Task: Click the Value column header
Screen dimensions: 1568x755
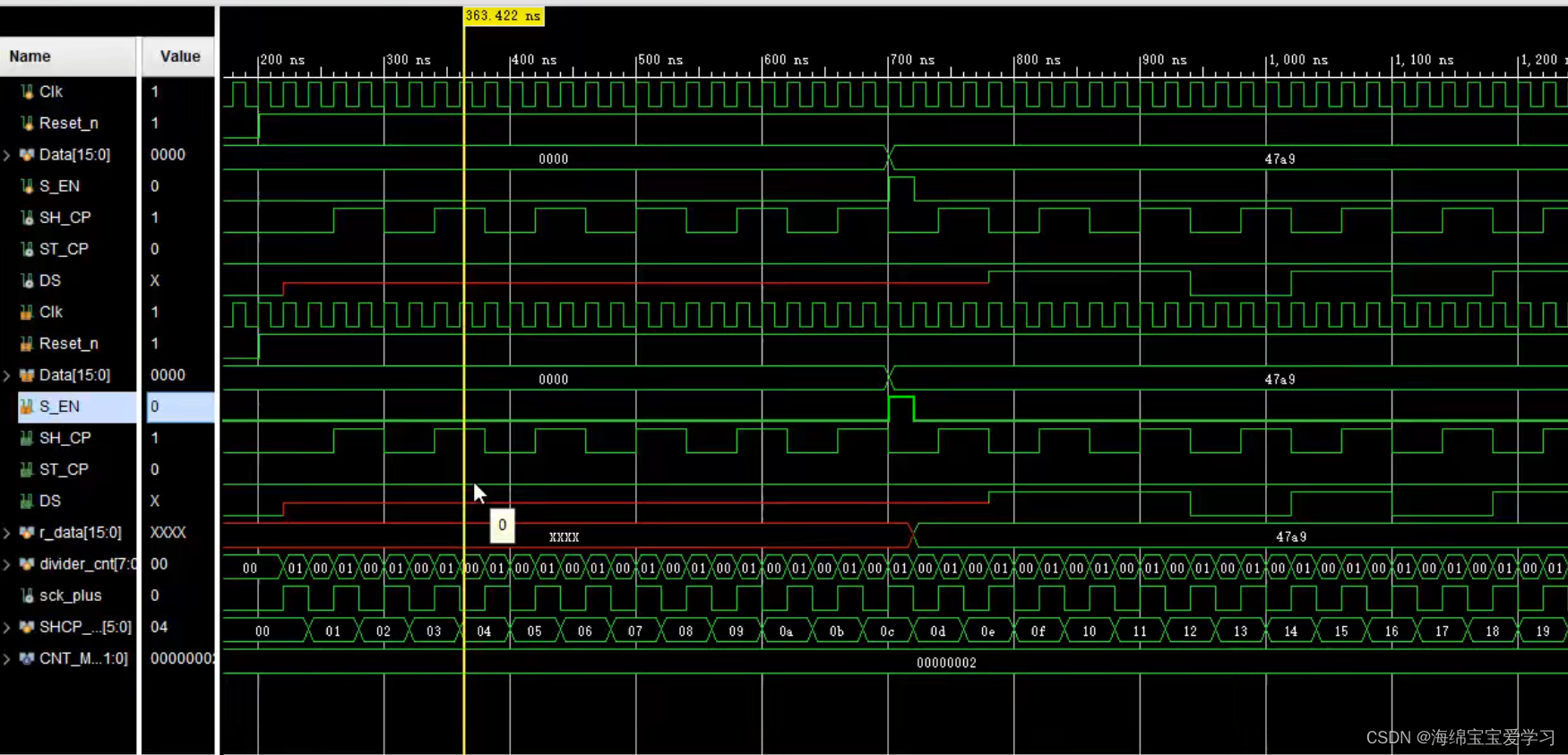Action: [x=179, y=56]
